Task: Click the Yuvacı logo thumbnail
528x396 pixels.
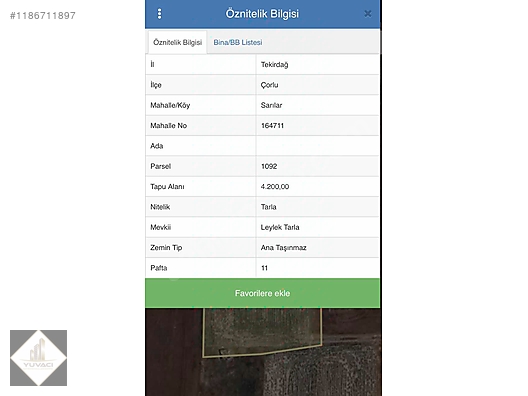Action: coord(38,358)
